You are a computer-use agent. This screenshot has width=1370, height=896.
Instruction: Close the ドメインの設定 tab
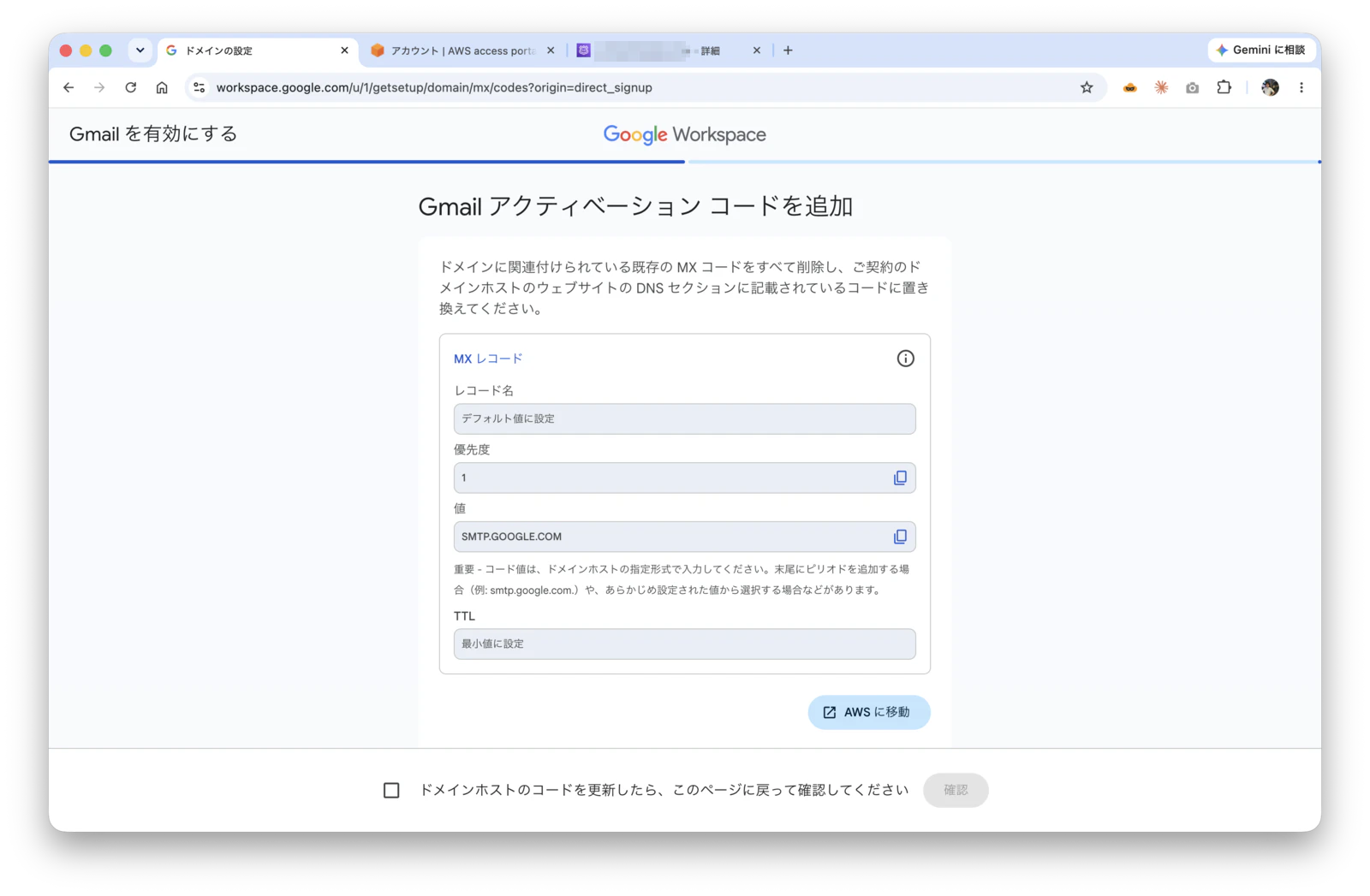pos(344,50)
